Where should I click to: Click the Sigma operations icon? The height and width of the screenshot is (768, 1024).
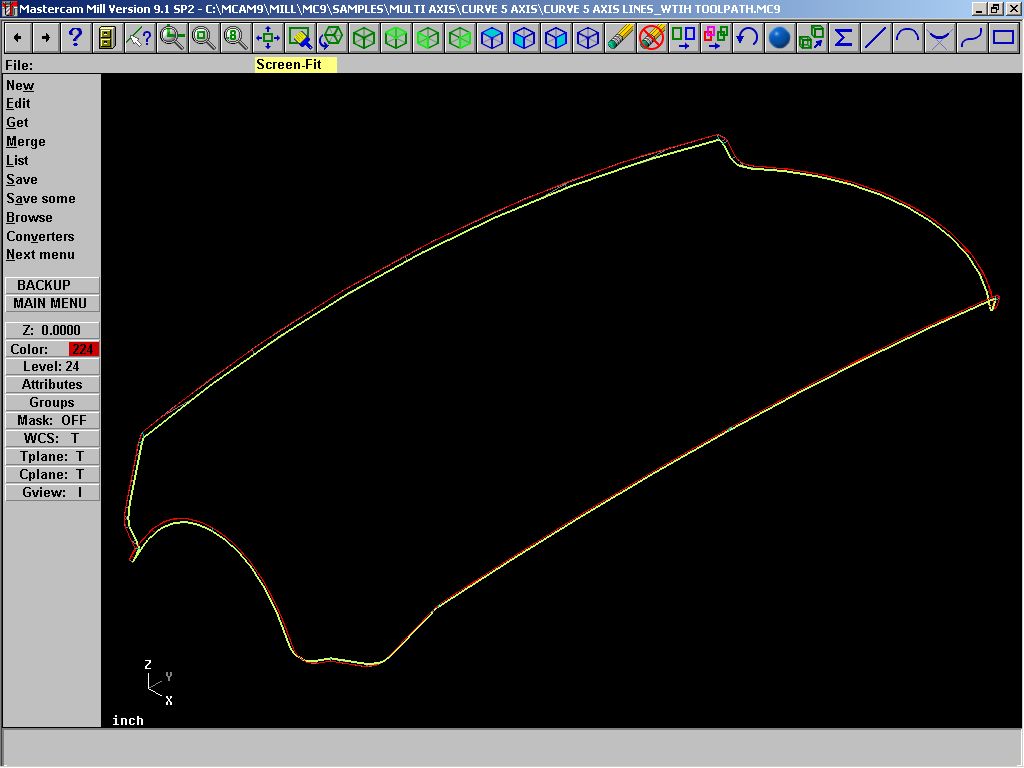tap(844, 38)
